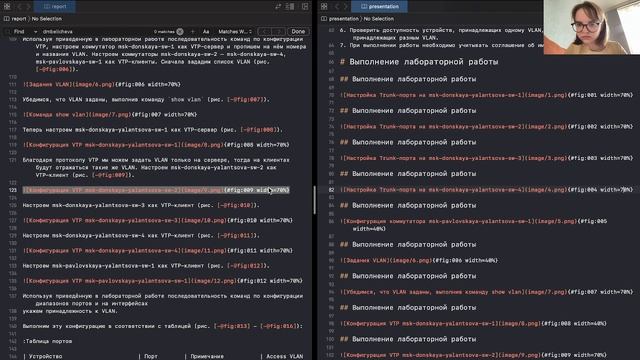Go back in report editor history
The width and height of the screenshot is (640, 360).
pos(18,7)
